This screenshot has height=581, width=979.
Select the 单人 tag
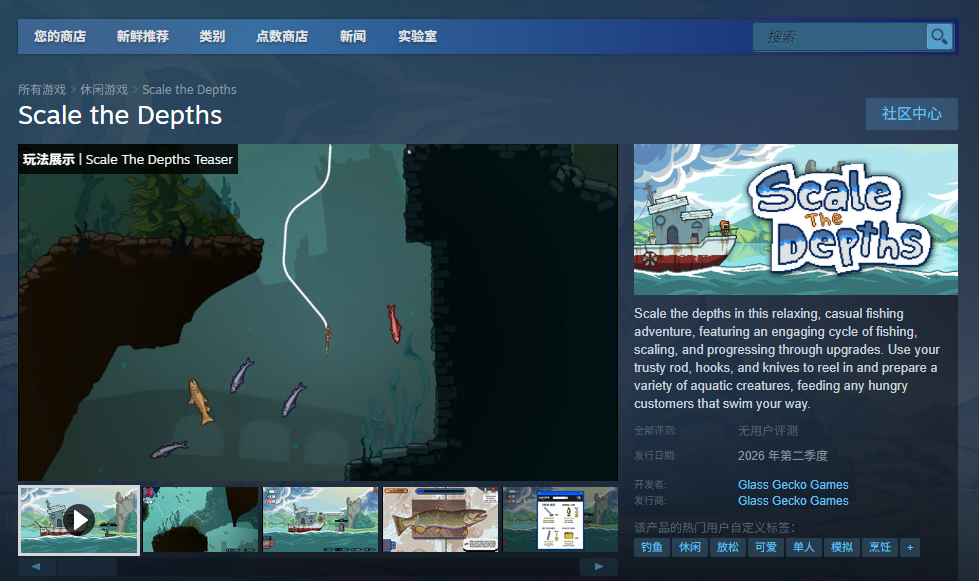[x=804, y=547]
